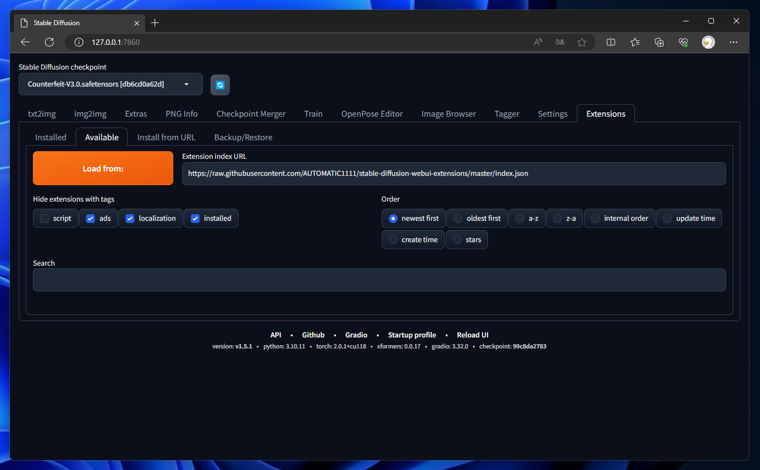Switch to the img2img tab
The height and width of the screenshot is (470, 760).
[x=90, y=114]
